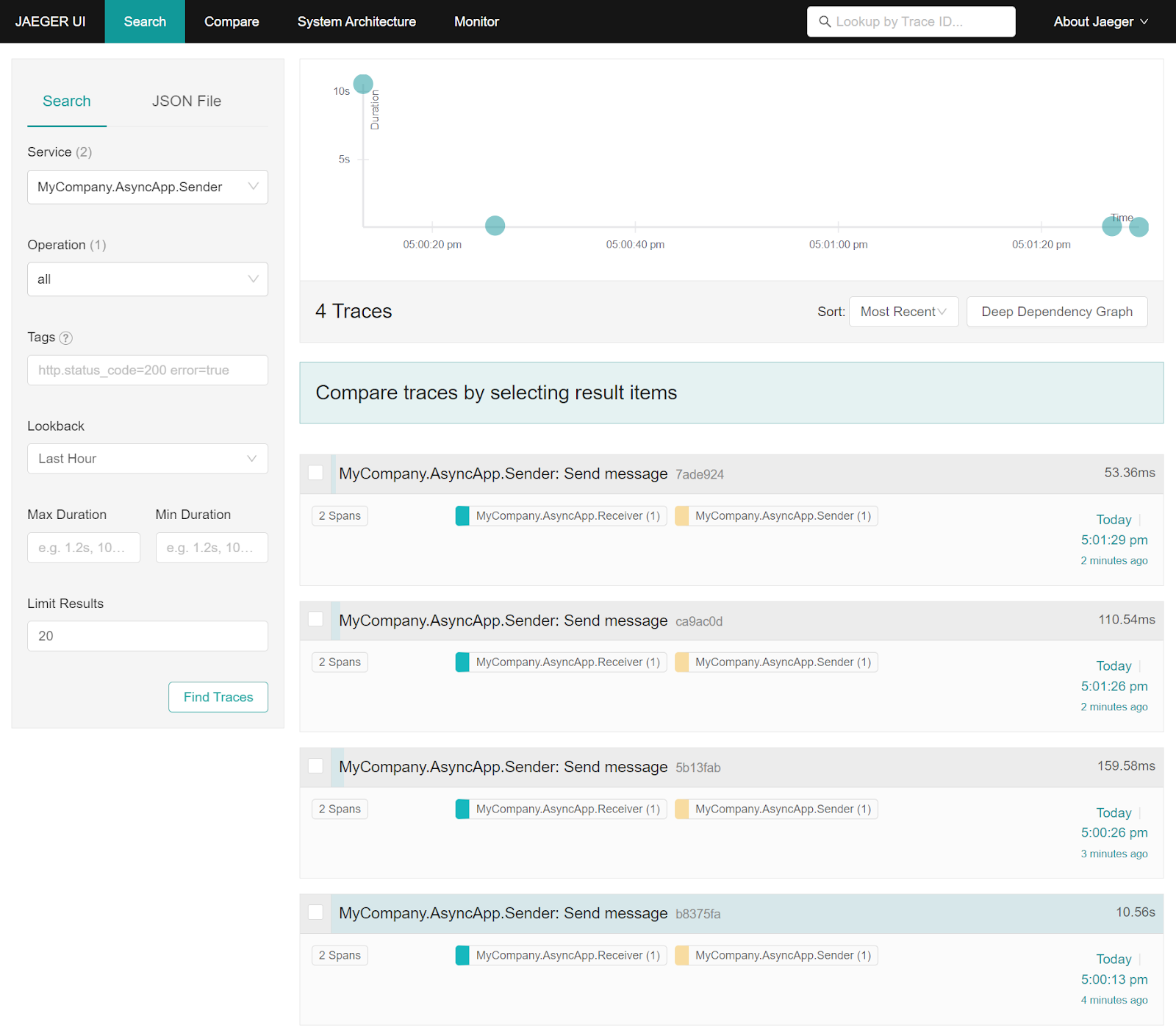This screenshot has height=1033, width=1176.
Task: Click the 5:01:29 pm timestamp
Action: pyautogui.click(x=1114, y=540)
